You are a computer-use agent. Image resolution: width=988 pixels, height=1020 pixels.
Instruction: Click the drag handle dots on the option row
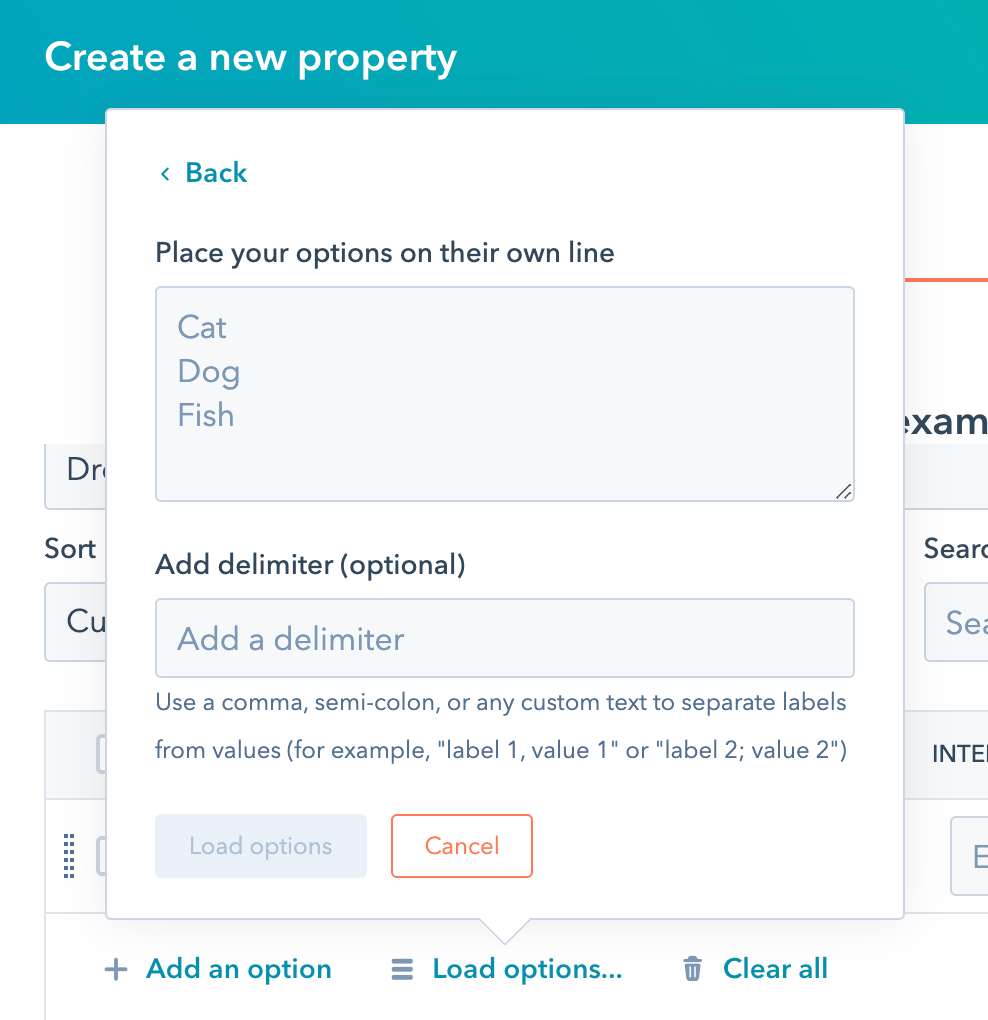coord(68,858)
